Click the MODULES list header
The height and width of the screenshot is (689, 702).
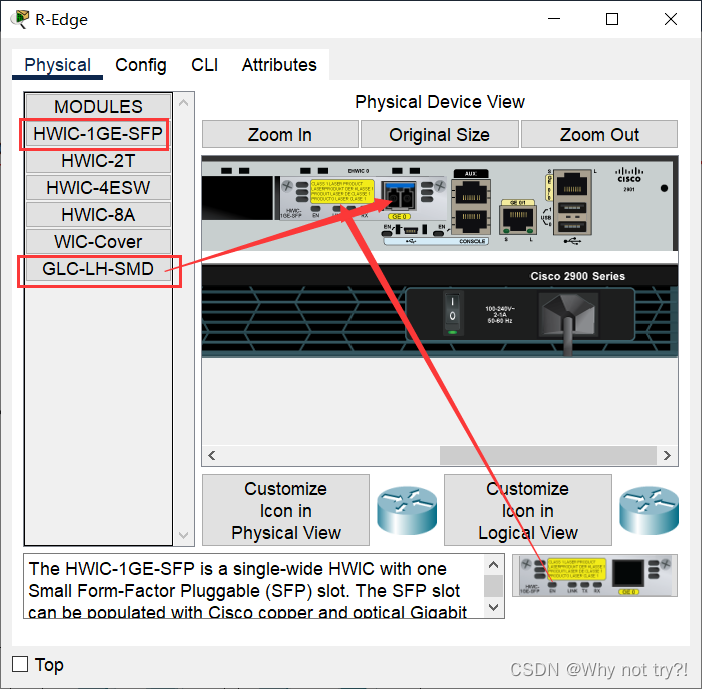(x=98, y=107)
